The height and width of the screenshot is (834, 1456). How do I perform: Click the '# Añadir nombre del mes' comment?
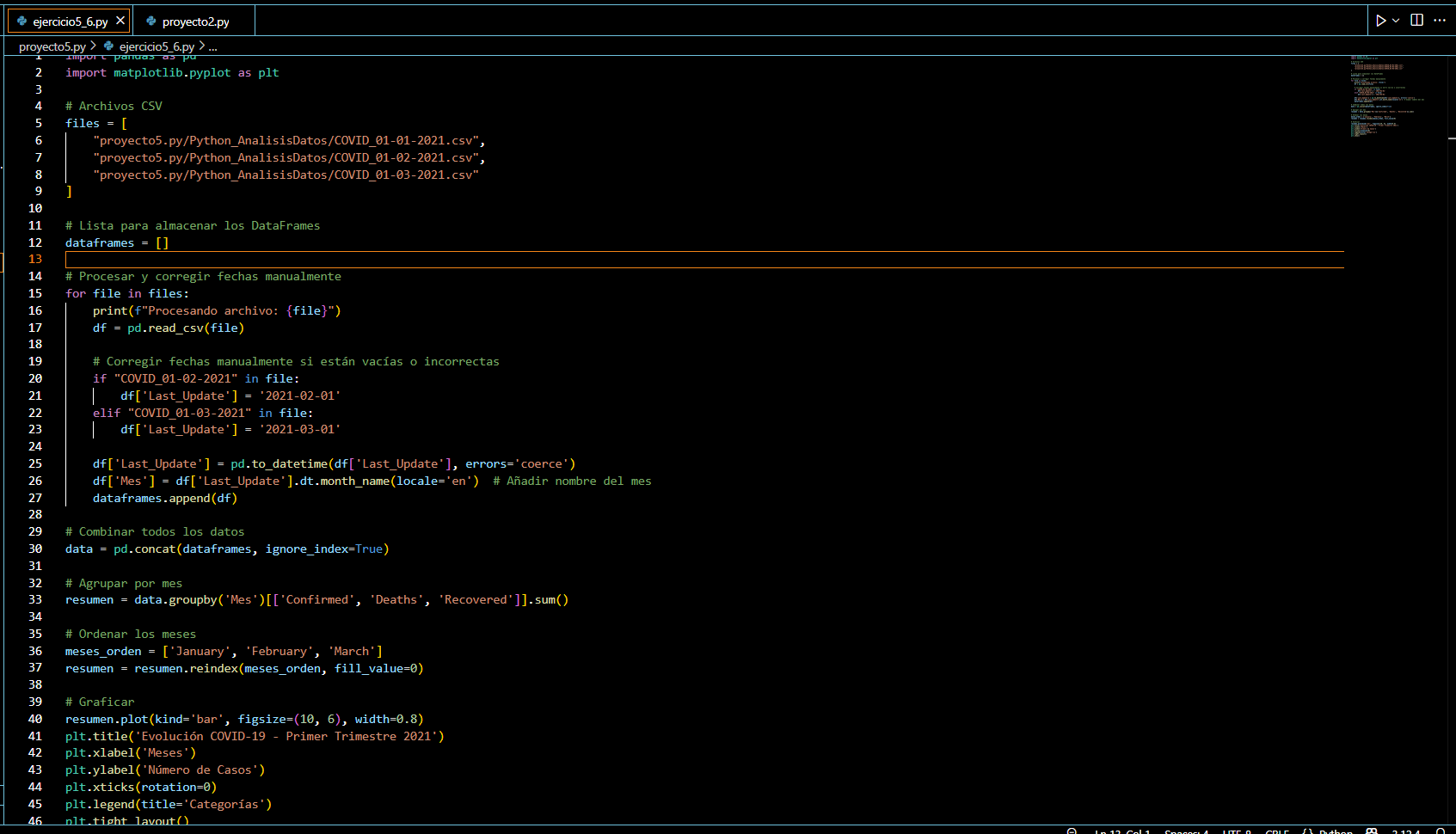572,481
